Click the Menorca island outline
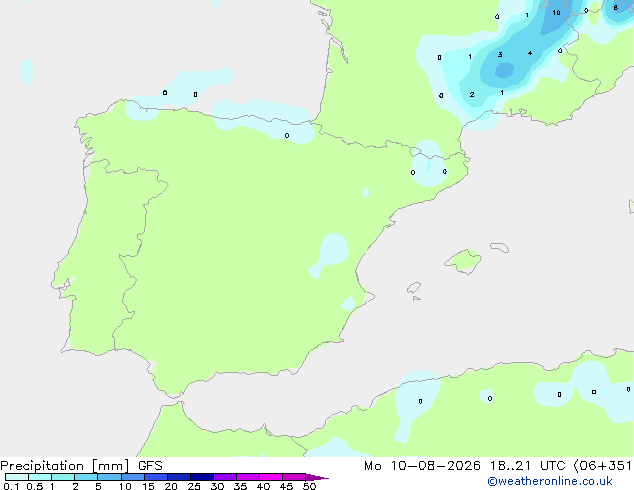The height and width of the screenshot is (490, 634). point(500,247)
